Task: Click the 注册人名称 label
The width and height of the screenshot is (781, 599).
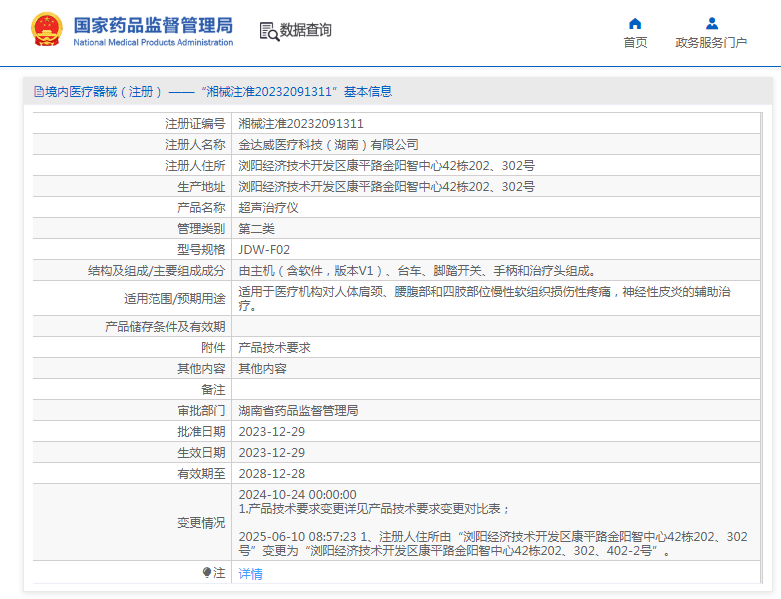Action: point(195,144)
